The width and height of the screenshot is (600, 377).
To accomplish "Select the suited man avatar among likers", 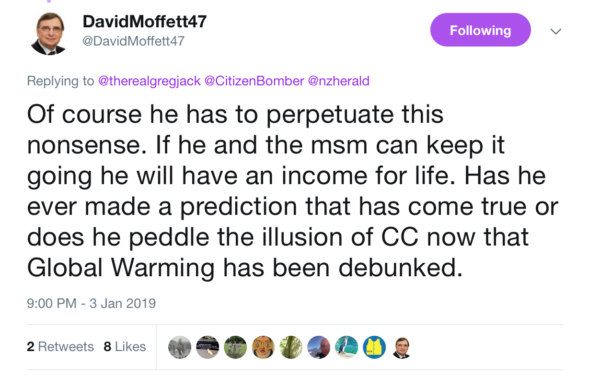I will coord(402,348).
